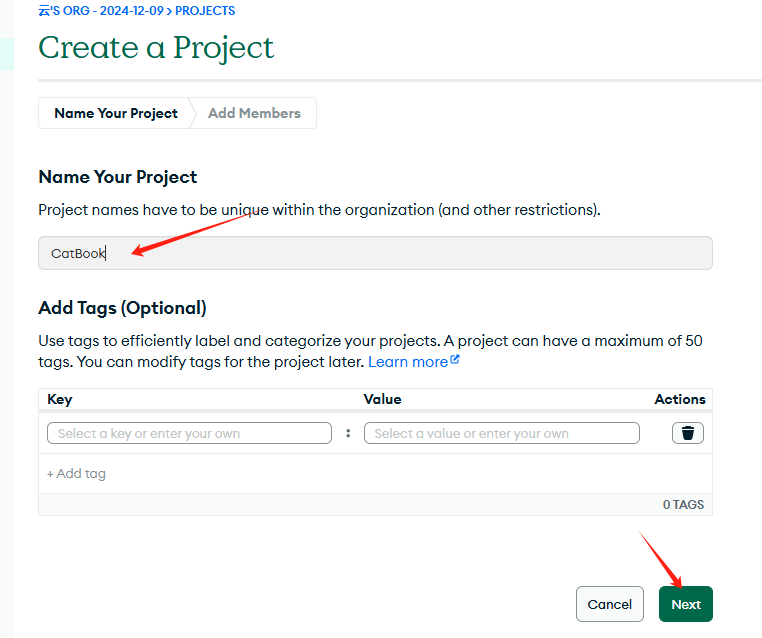
Task: Switch to the Add Members step
Action: [254, 113]
